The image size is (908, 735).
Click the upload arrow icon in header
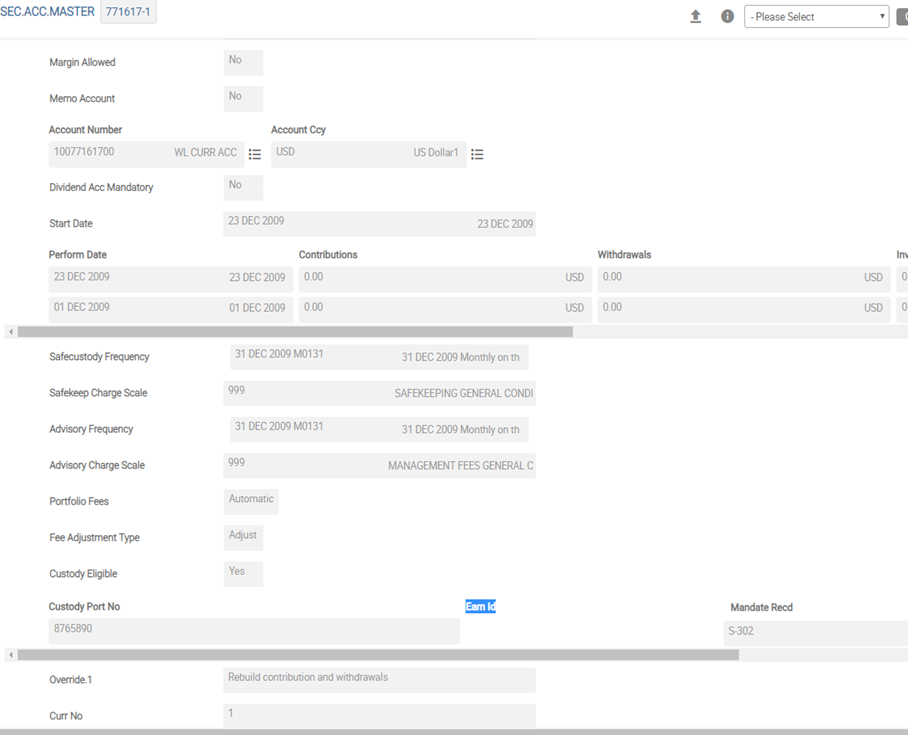[696, 16]
